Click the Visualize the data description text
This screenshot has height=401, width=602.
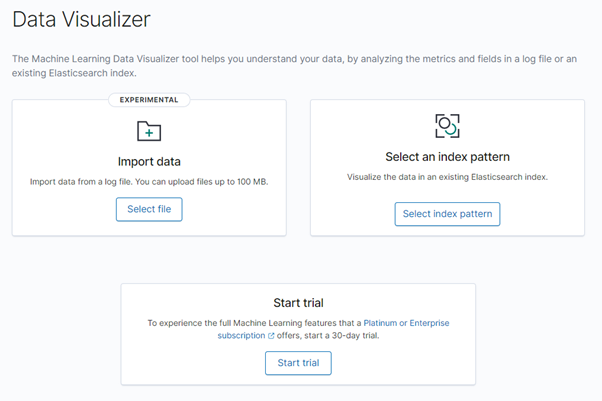[x=447, y=177]
